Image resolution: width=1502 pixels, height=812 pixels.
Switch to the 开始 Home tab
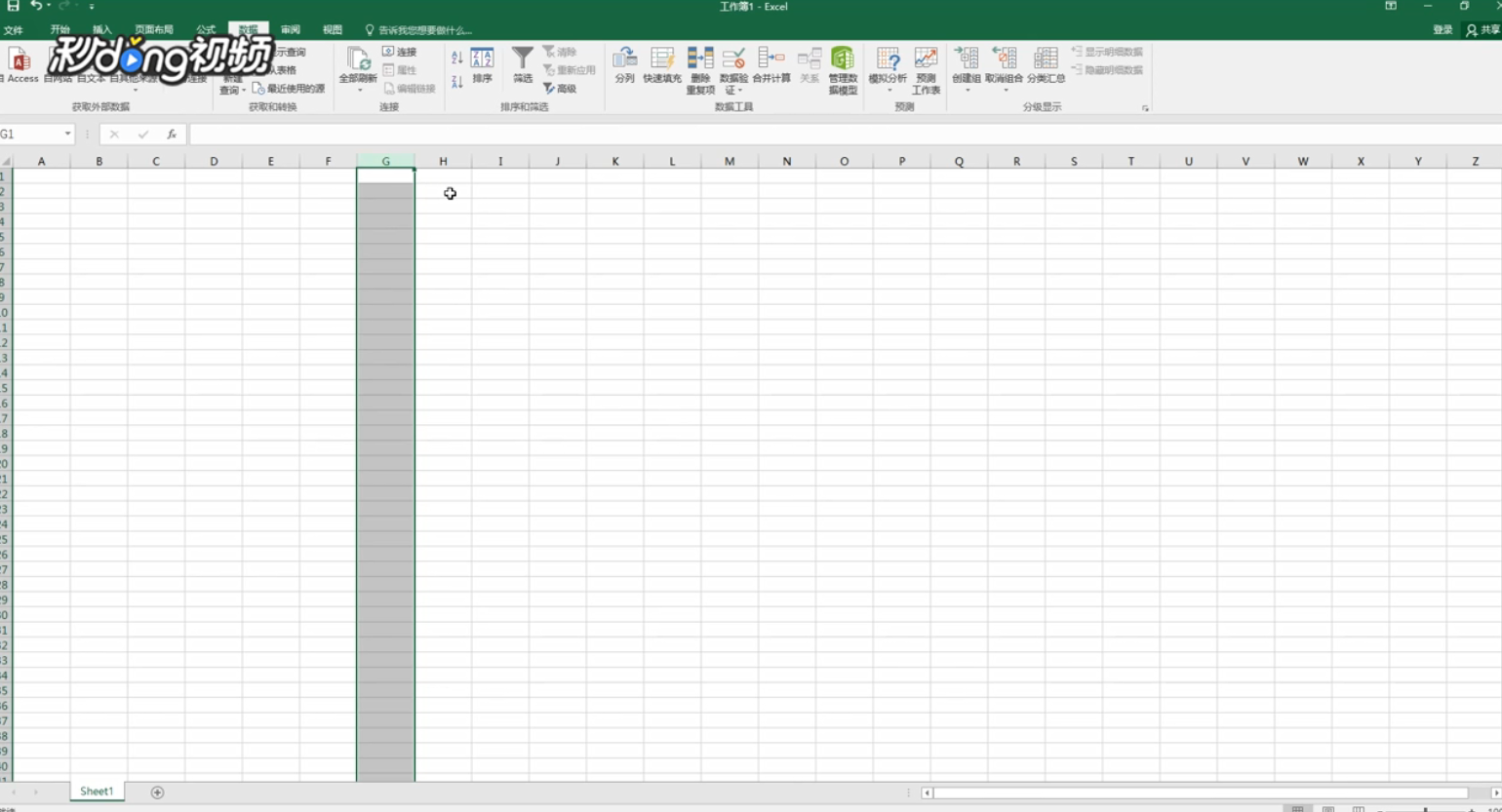tap(60, 30)
